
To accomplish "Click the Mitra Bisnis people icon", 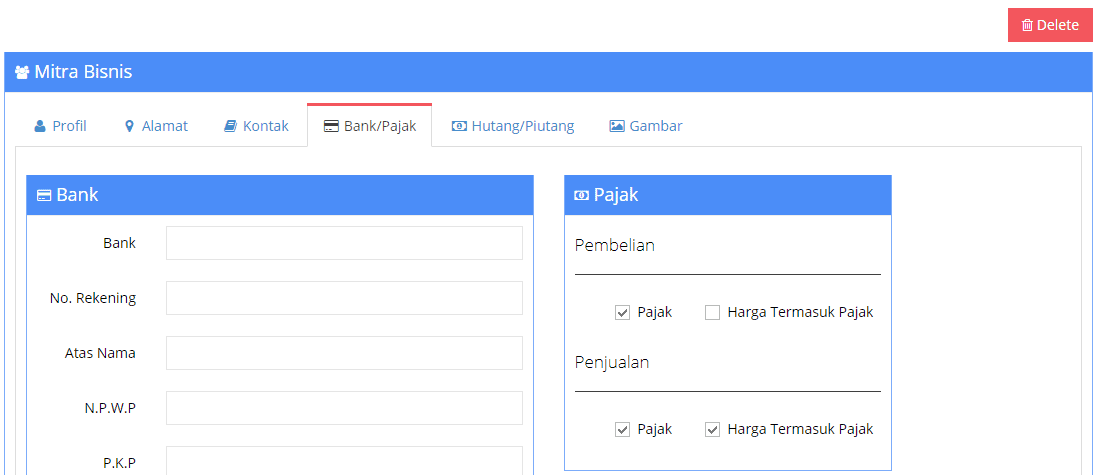I will [x=22, y=72].
